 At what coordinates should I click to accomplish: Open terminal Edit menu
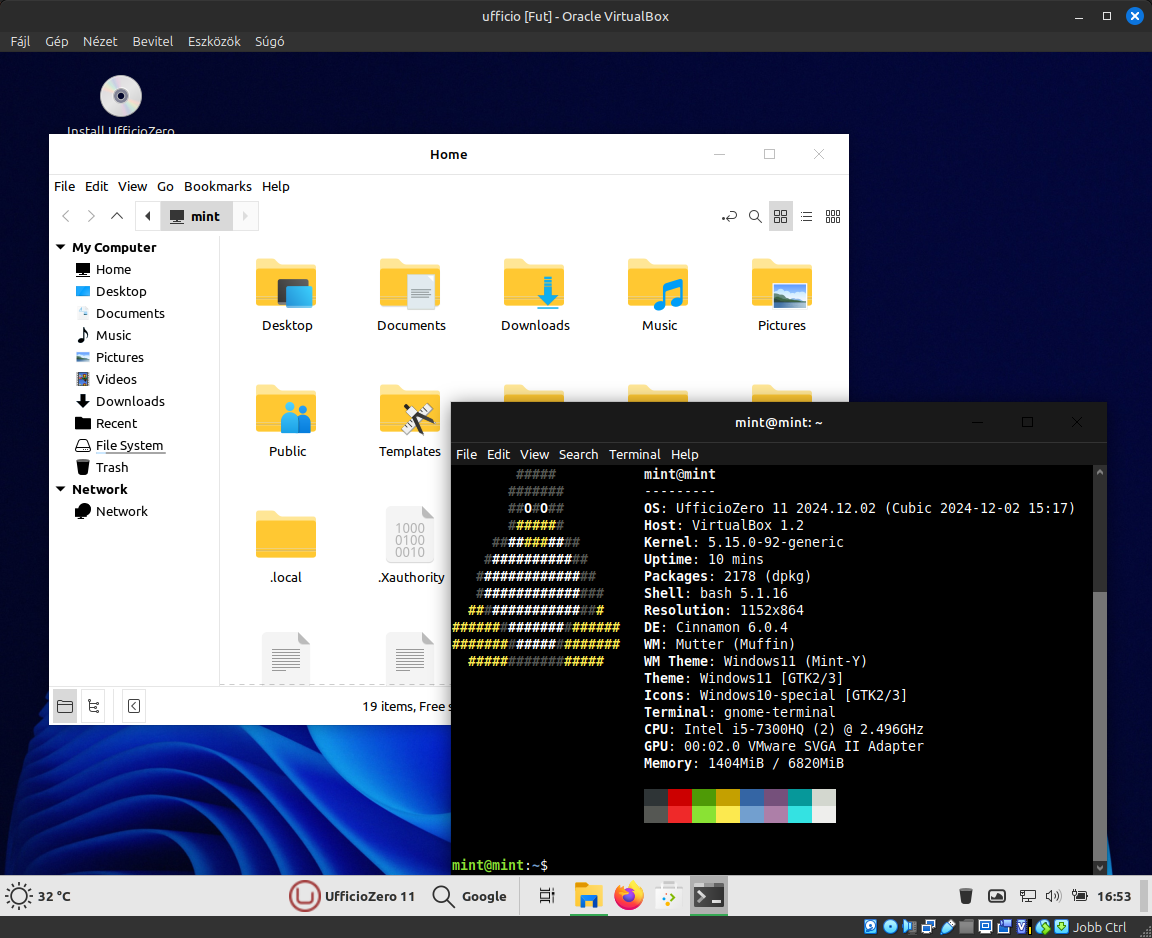[498, 455]
